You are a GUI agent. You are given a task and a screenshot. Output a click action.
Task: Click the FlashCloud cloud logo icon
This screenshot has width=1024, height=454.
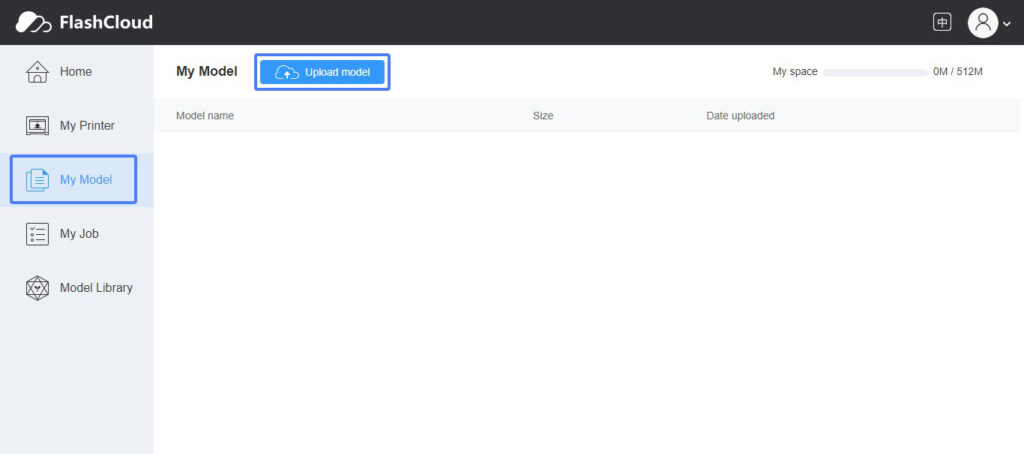33,22
